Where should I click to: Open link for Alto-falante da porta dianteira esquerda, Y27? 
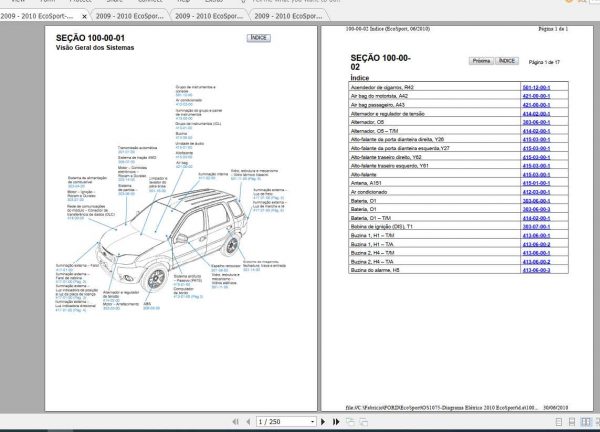click(536, 148)
